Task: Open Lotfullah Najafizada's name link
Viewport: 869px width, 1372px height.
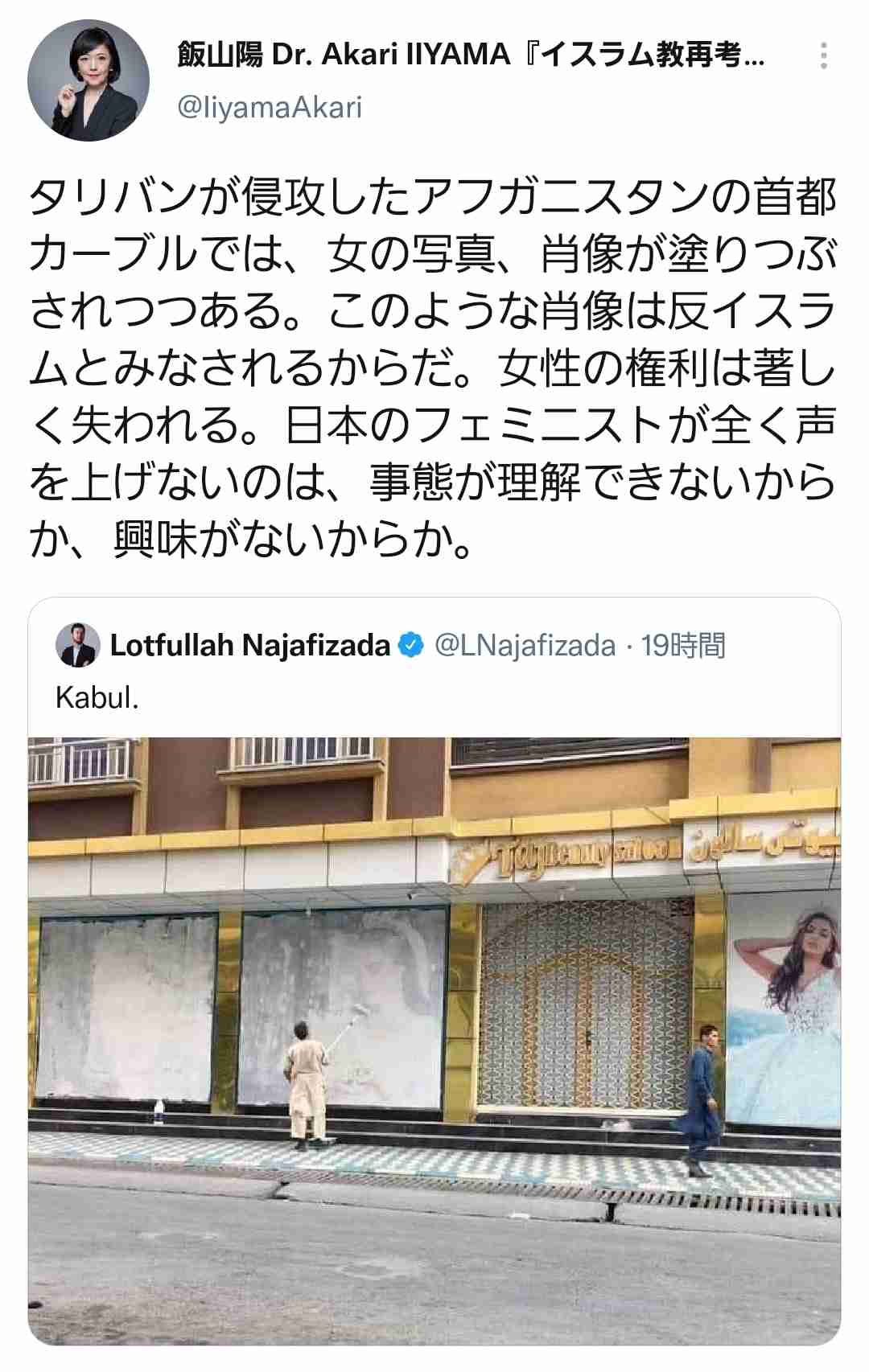Action: [249, 645]
